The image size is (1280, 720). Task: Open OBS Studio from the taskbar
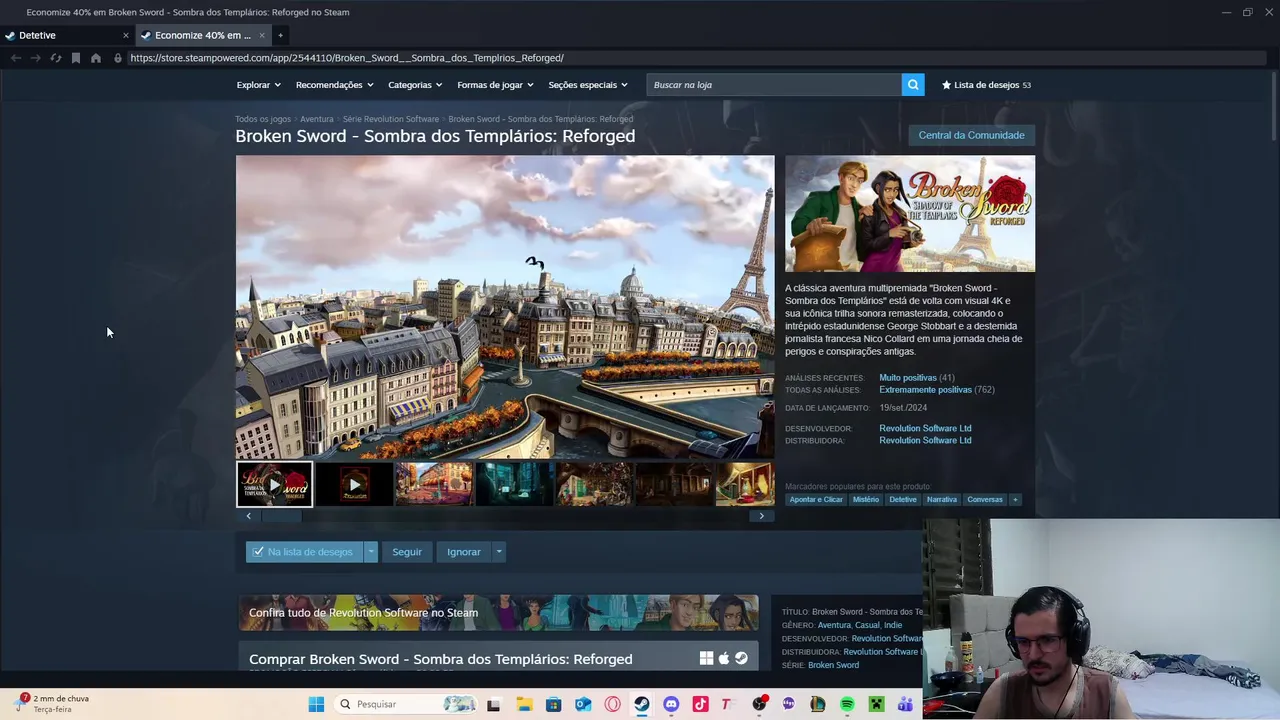point(759,704)
